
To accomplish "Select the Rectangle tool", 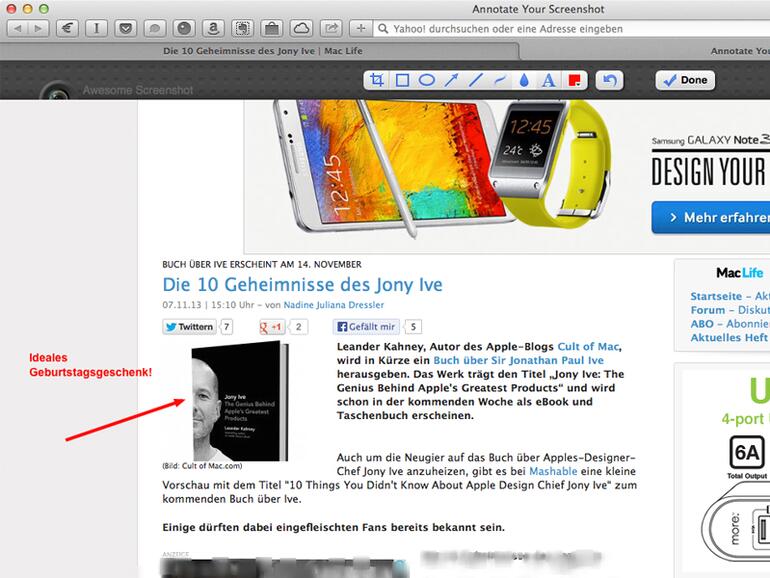I will coord(402,80).
